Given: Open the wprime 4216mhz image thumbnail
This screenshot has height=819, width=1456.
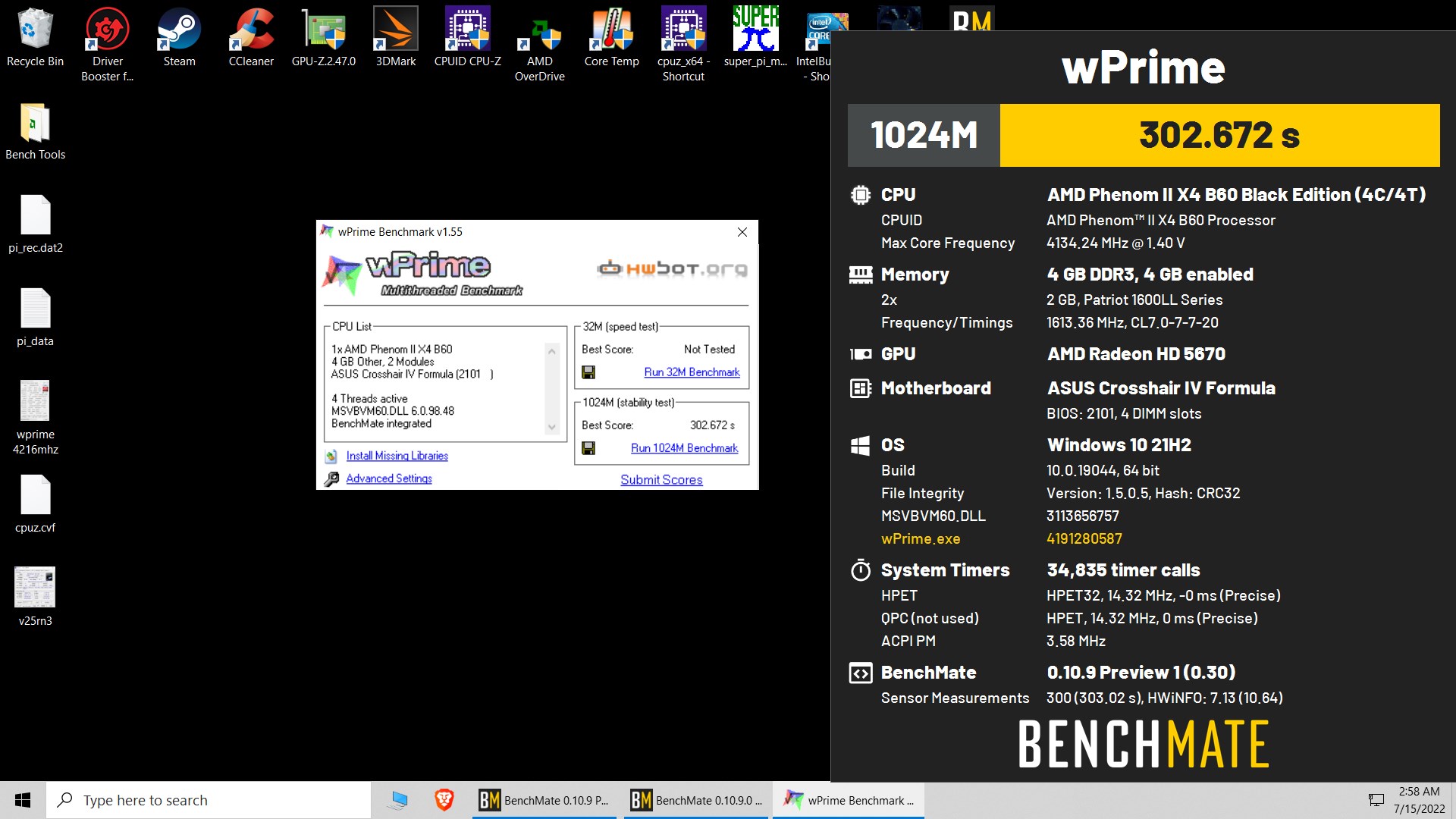Looking at the screenshot, I should (x=35, y=417).
